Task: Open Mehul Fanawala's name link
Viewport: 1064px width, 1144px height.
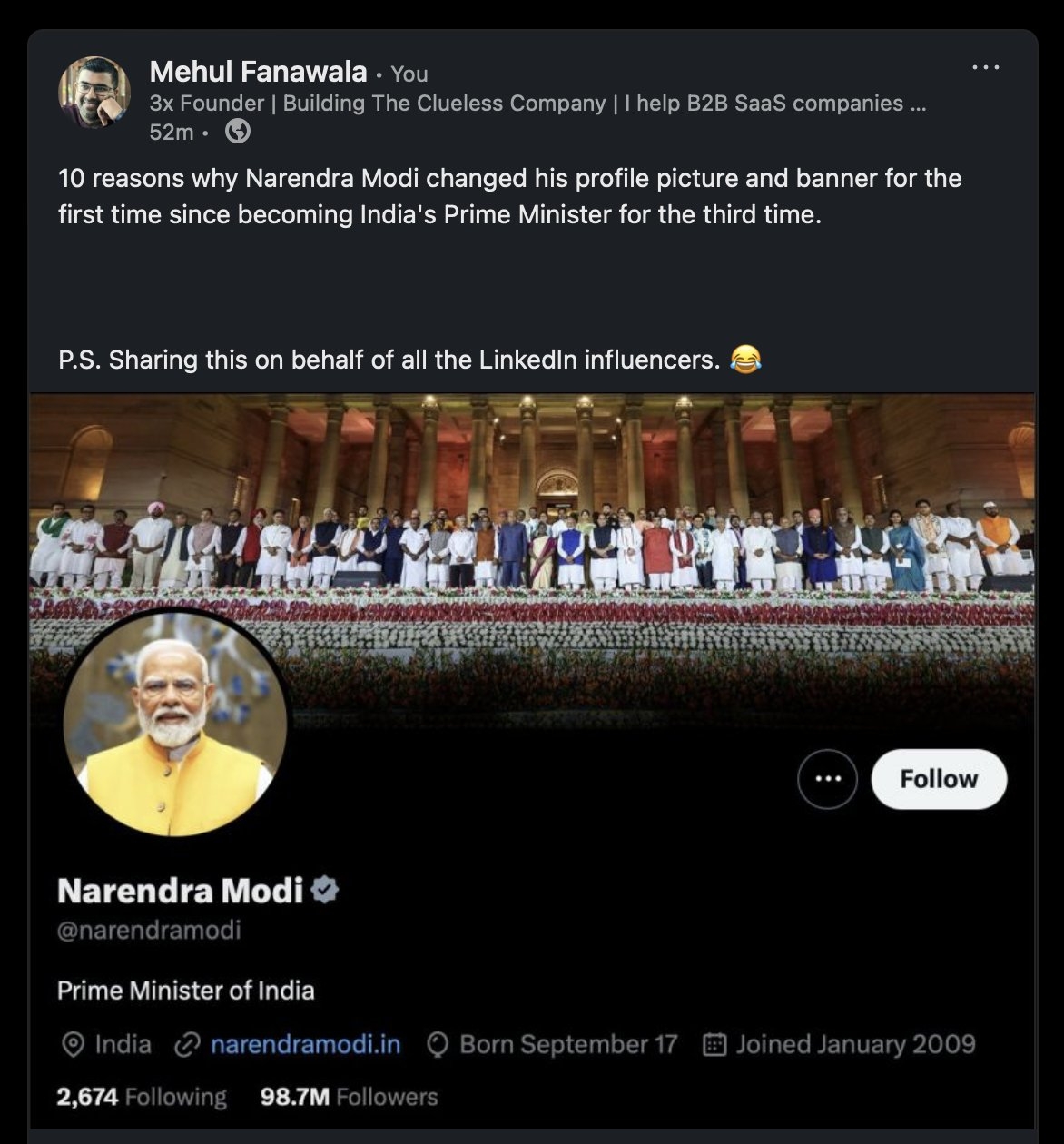Action: tap(258, 72)
